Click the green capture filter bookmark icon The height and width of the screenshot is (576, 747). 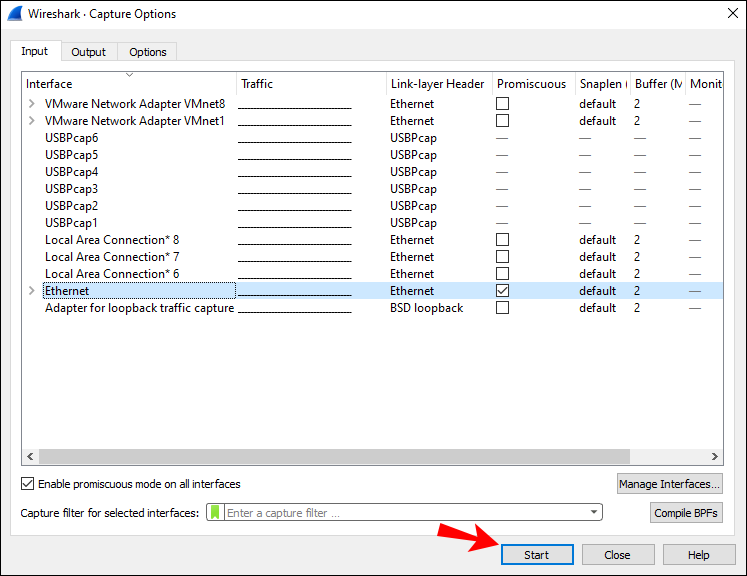[x=215, y=513]
